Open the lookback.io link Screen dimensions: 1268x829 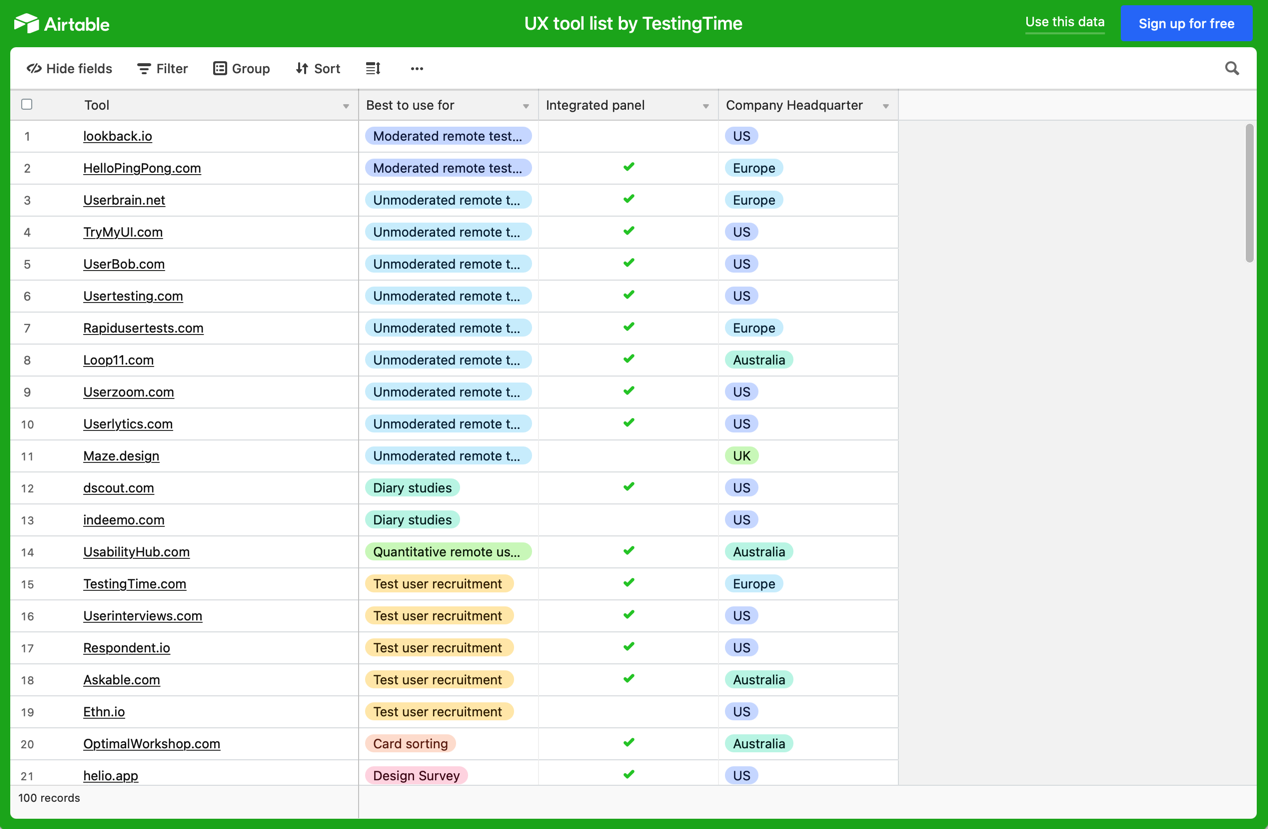(118, 136)
